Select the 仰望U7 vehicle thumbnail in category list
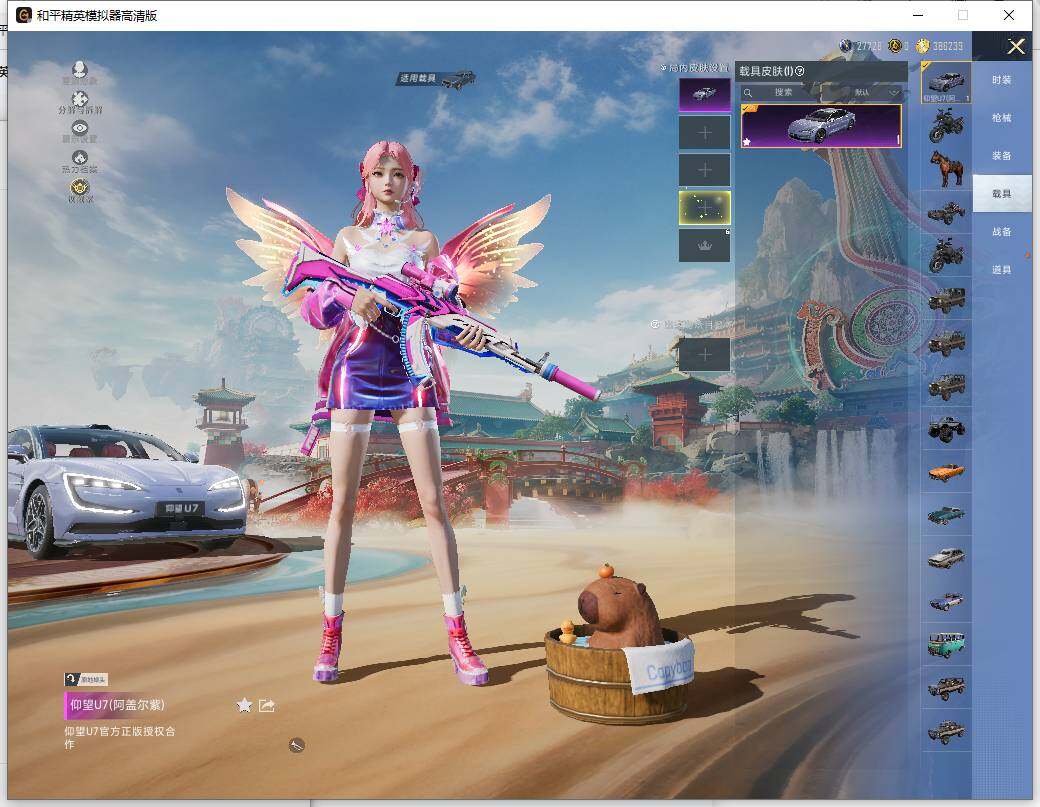The width and height of the screenshot is (1040, 807). click(x=946, y=83)
